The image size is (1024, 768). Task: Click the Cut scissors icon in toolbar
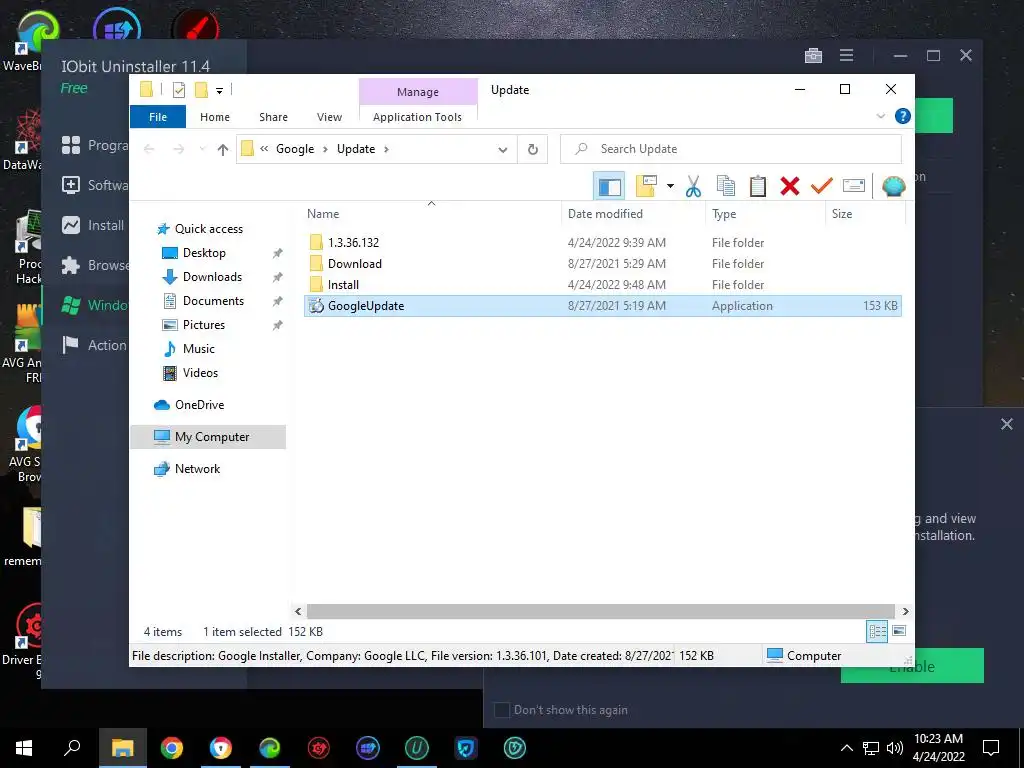693,186
